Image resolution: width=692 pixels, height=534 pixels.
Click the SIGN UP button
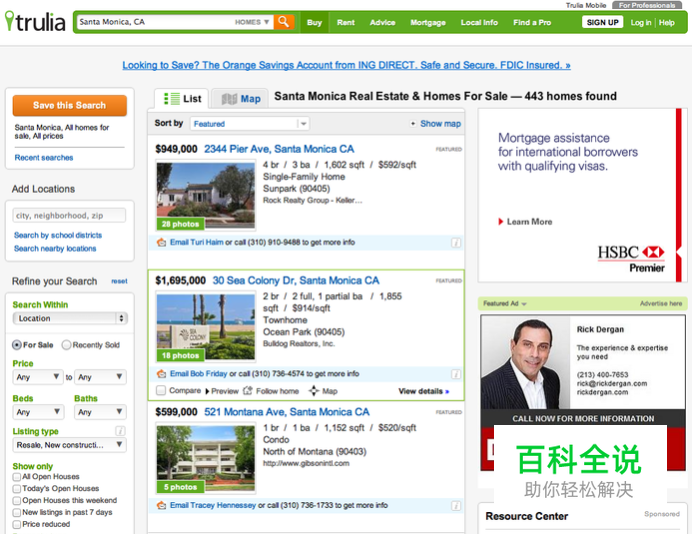pyautogui.click(x=602, y=23)
